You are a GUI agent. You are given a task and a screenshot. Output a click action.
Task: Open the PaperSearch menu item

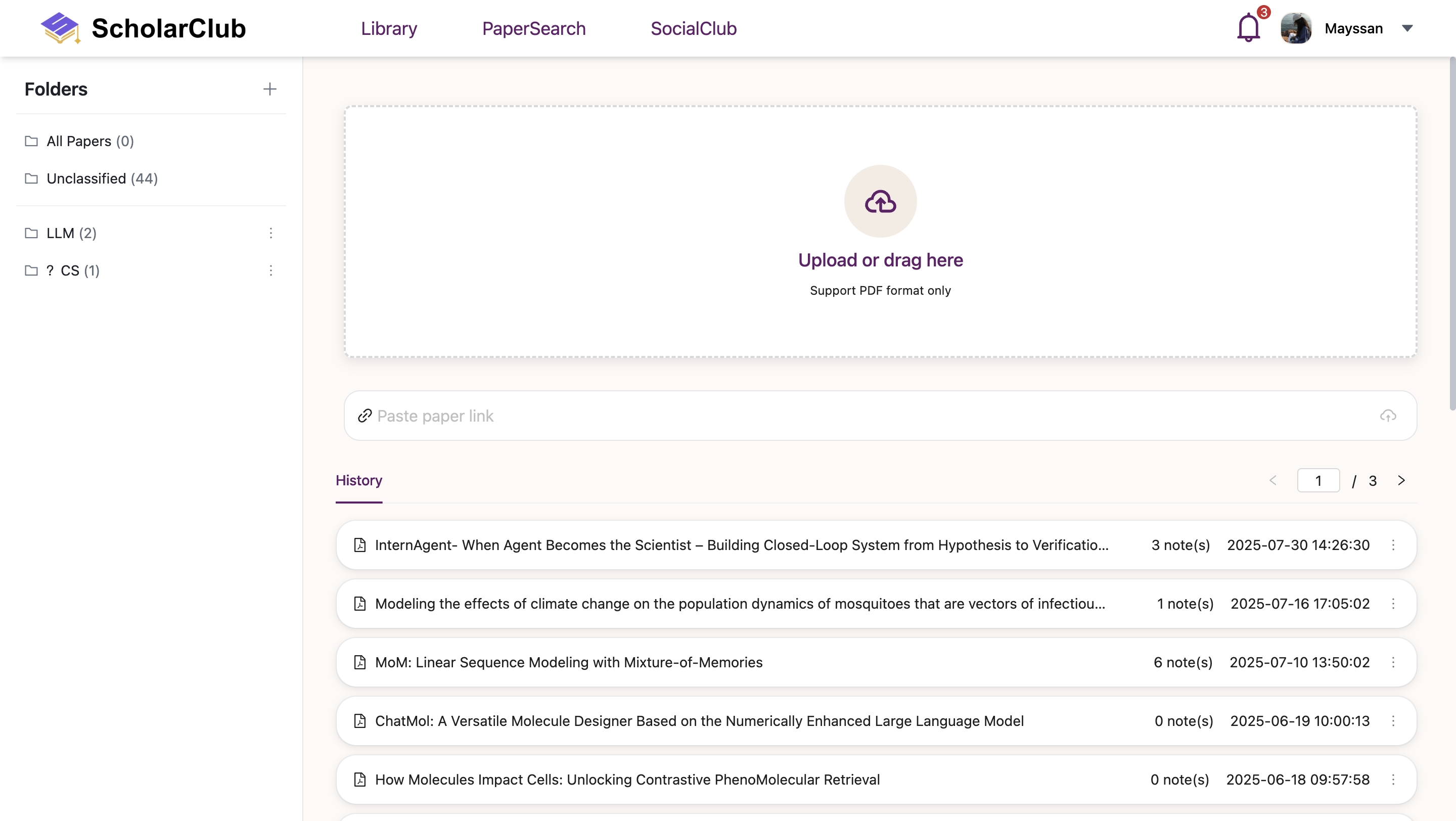[x=533, y=28]
